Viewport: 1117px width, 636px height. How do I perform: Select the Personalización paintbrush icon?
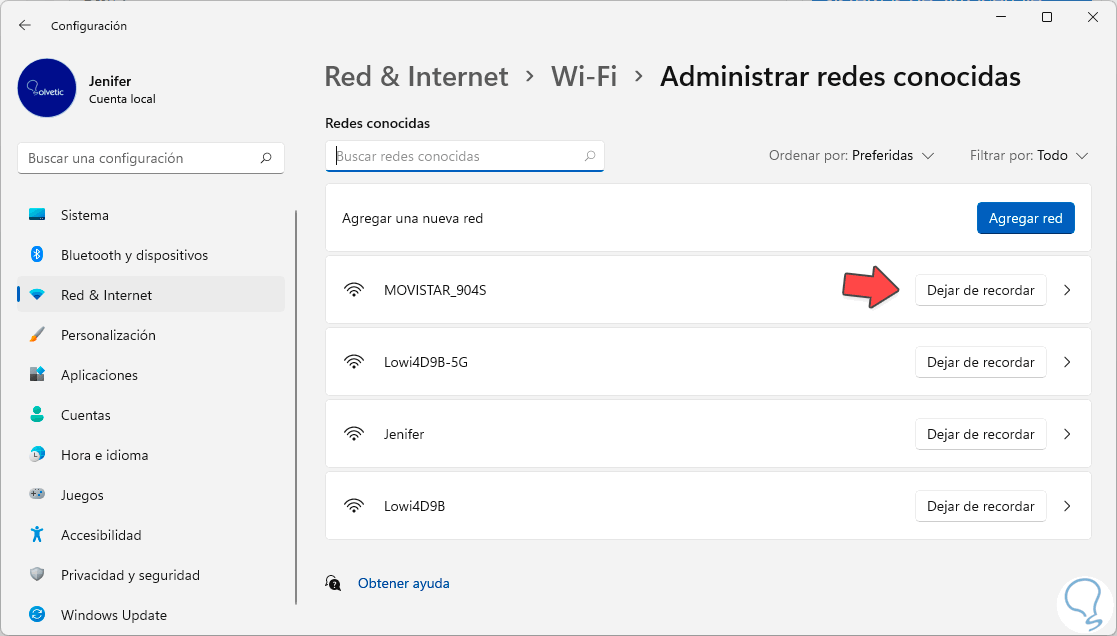(x=37, y=335)
